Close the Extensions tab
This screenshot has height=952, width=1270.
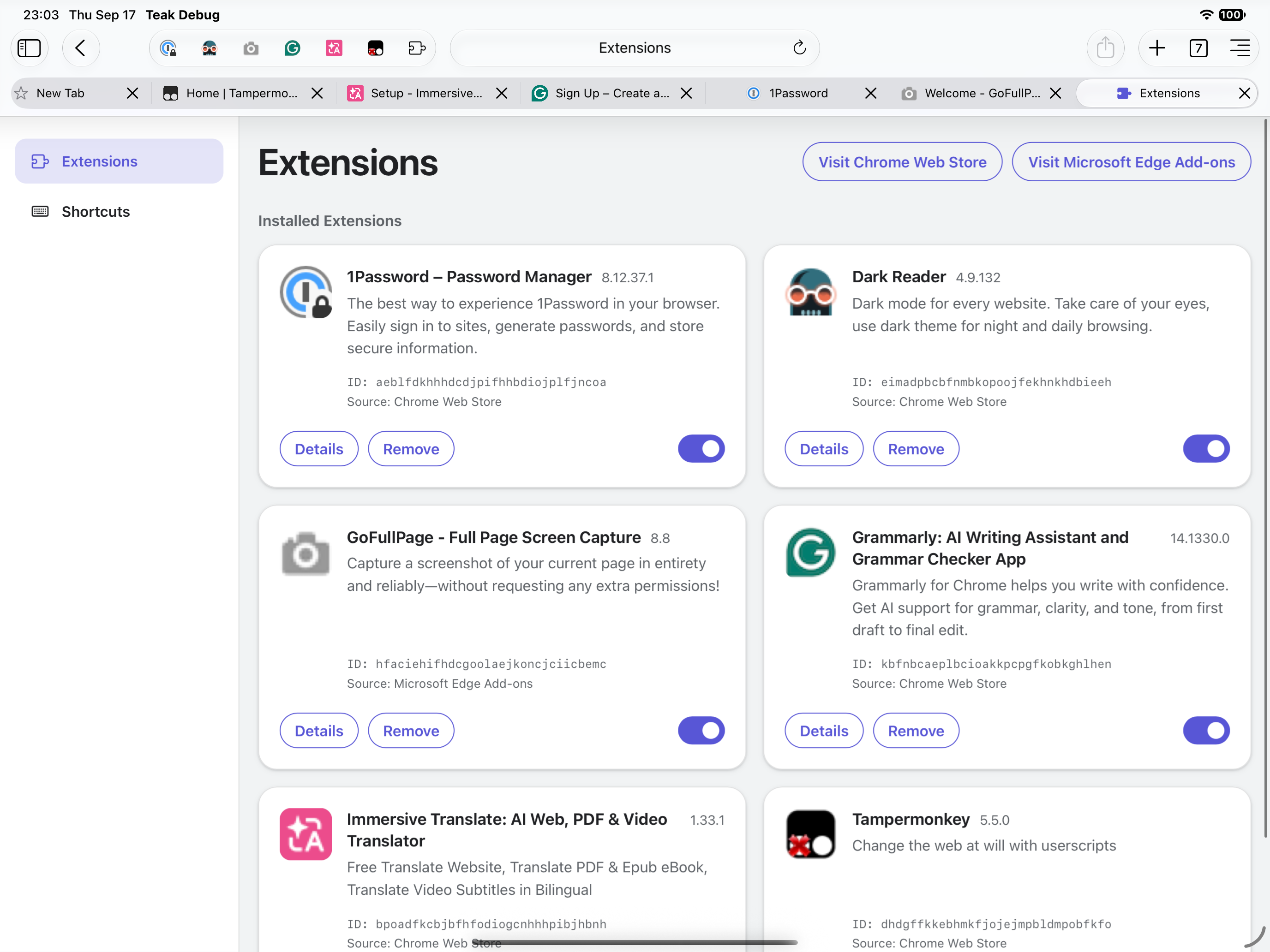(1245, 93)
